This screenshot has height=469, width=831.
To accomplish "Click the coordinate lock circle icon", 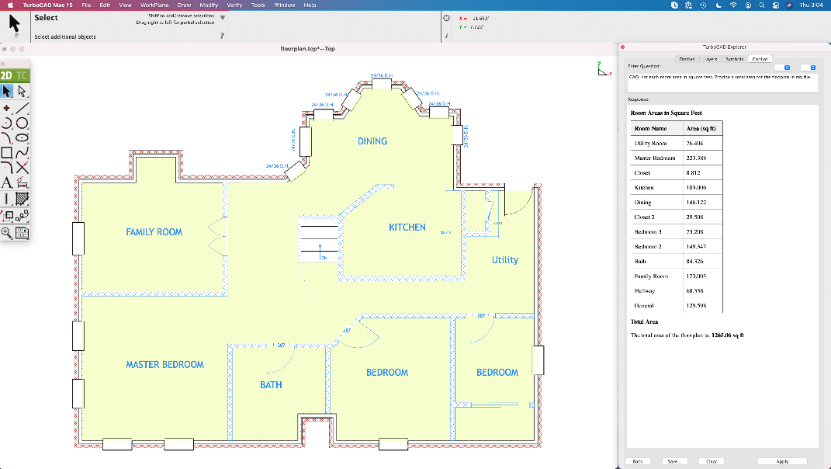I will click(x=447, y=18).
